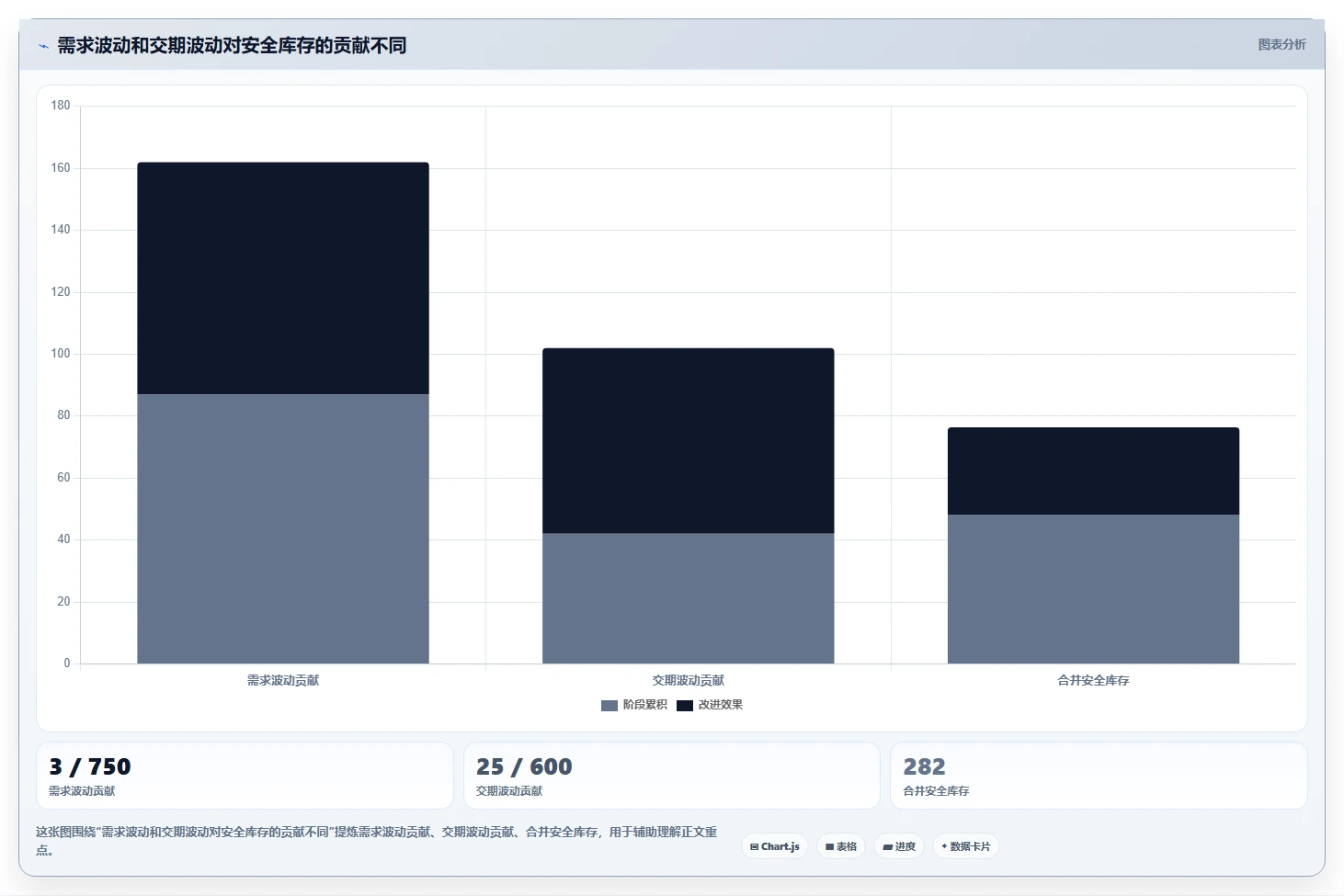Click dark bar segment of 交期波动贡献

coord(689,440)
